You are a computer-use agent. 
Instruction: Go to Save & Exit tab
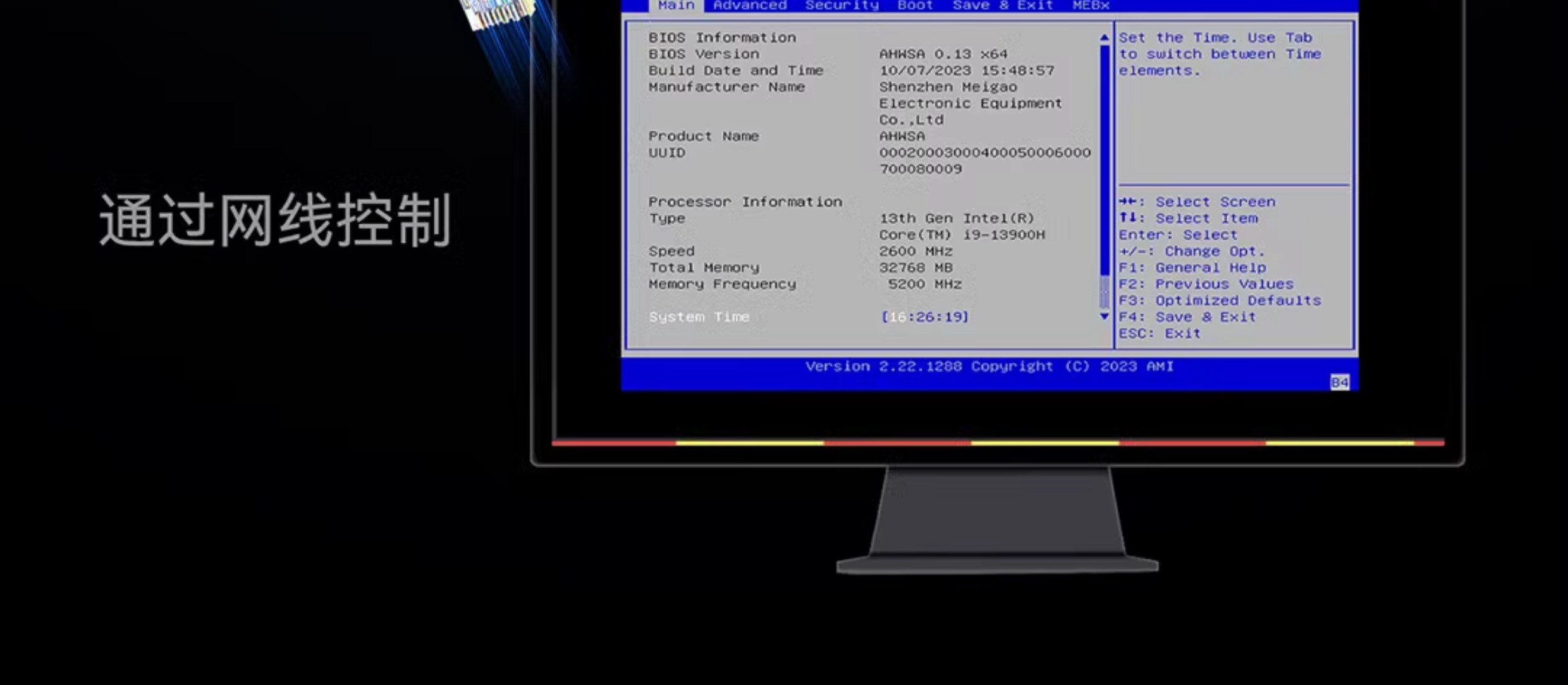click(x=1003, y=5)
